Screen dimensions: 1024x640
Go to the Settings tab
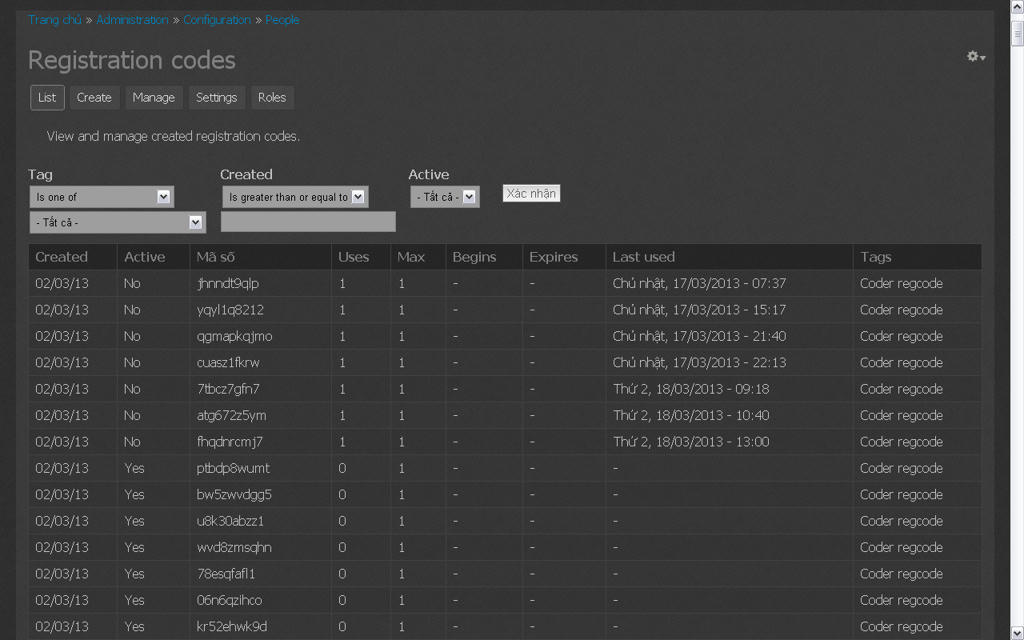tap(216, 97)
